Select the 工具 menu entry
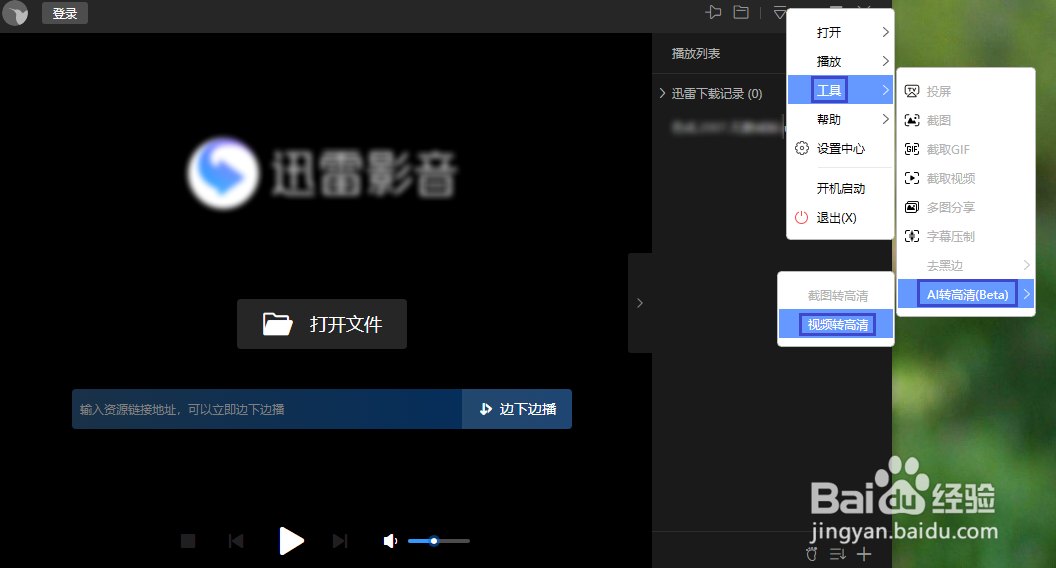The width and height of the screenshot is (1056, 568). (x=840, y=90)
